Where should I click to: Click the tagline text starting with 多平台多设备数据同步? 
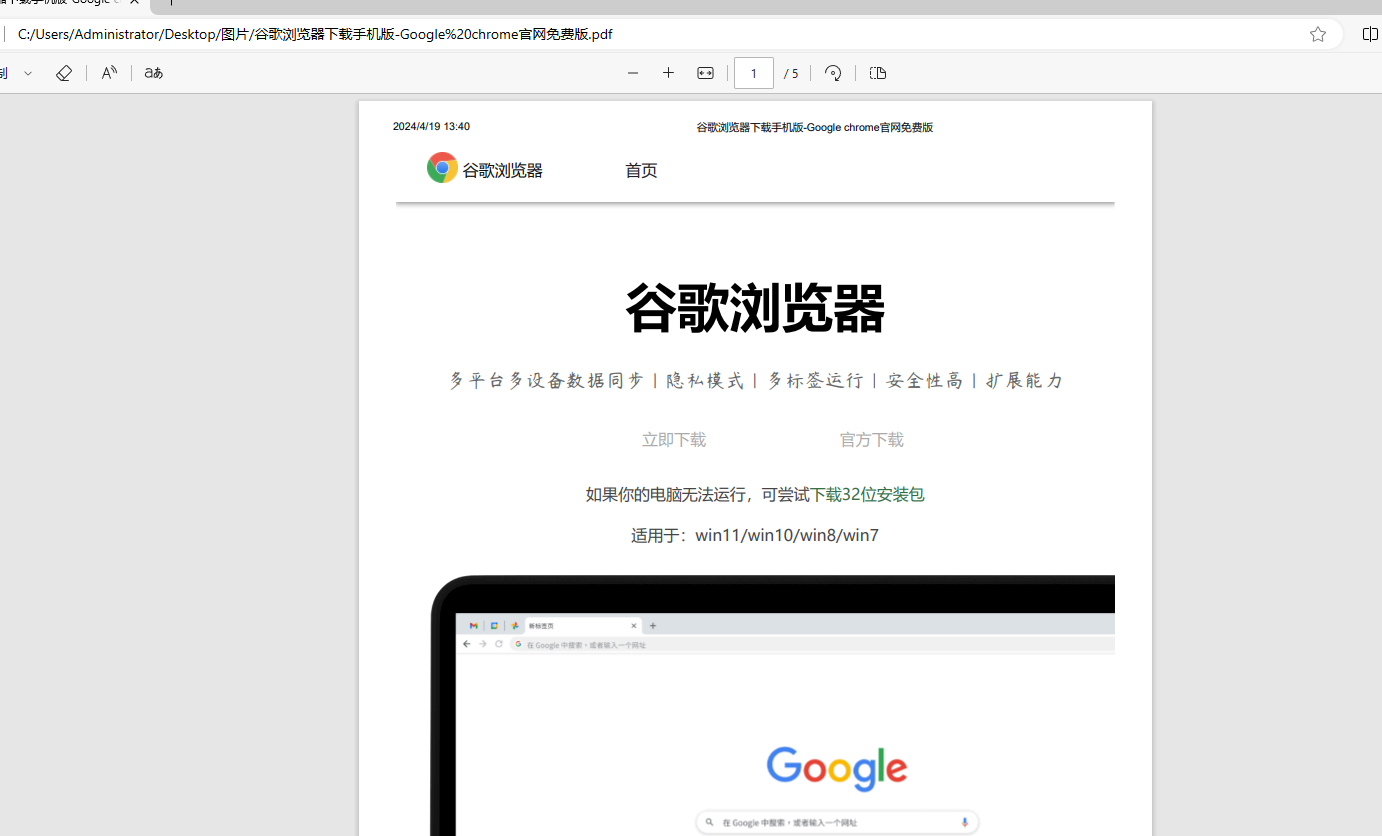755,380
